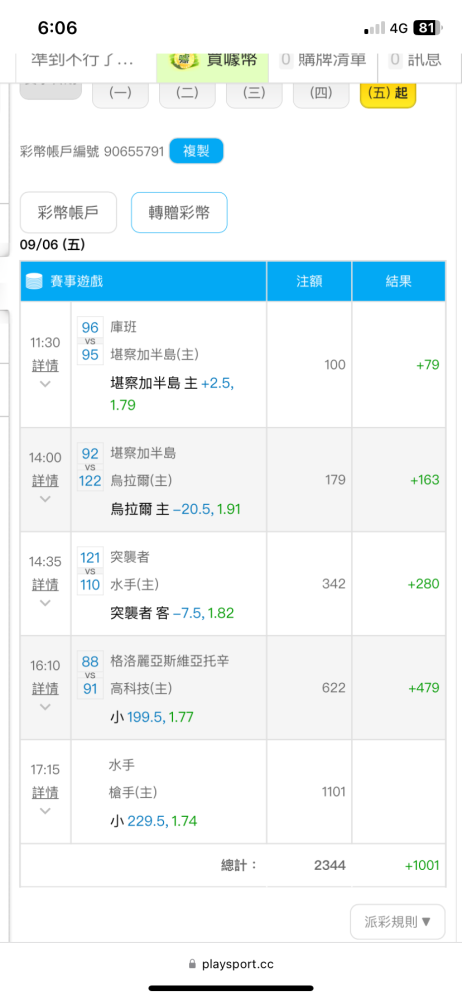Tap the 96 vs 95 score box
This screenshot has width=462, height=1000.
coord(90,341)
